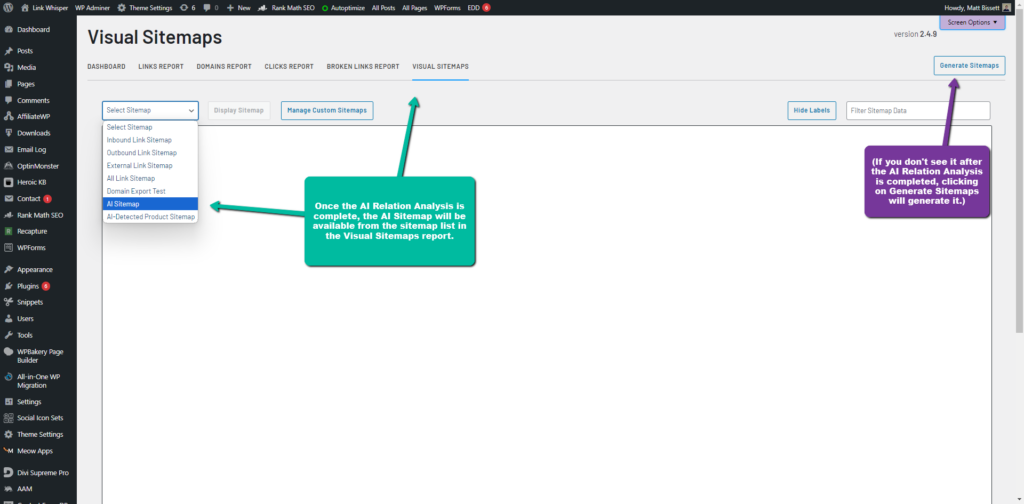The image size is (1024, 504).
Task: Click the Meow Apps icon in sidebar
Action: [x=8, y=450]
